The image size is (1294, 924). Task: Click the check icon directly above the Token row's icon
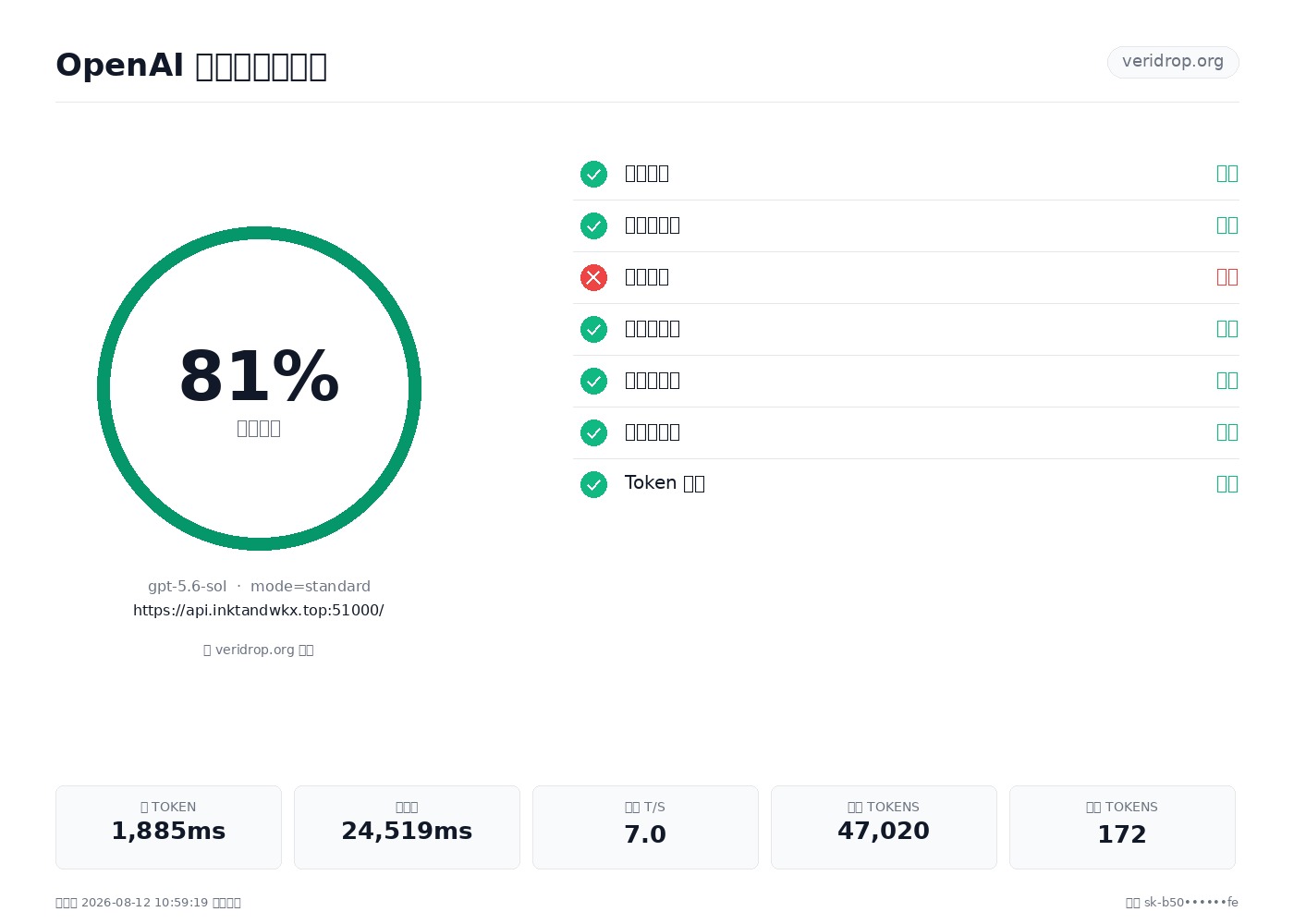point(593,432)
